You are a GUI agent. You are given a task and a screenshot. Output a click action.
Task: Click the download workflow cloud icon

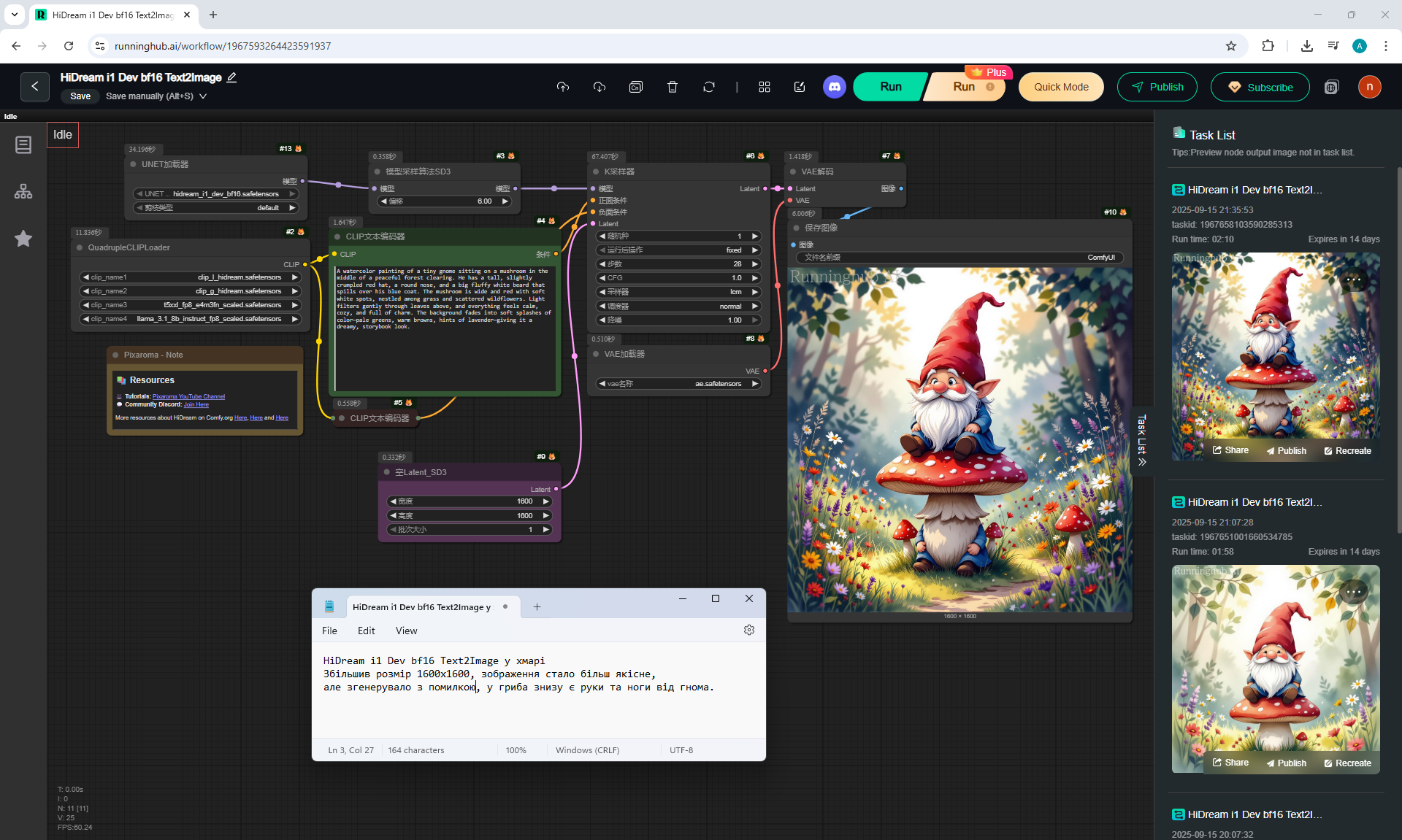coord(600,87)
